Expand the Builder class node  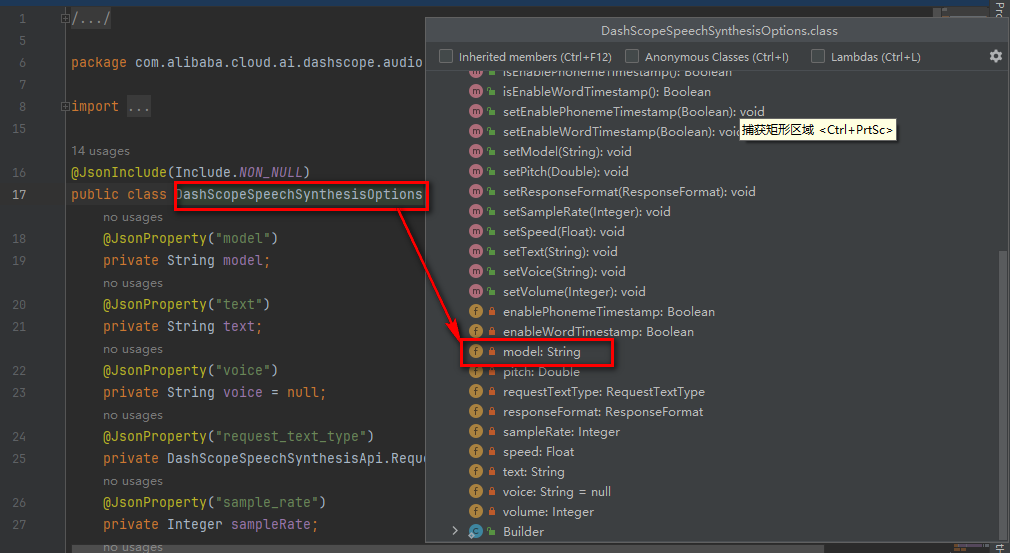pyautogui.click(x=455, y=531)
